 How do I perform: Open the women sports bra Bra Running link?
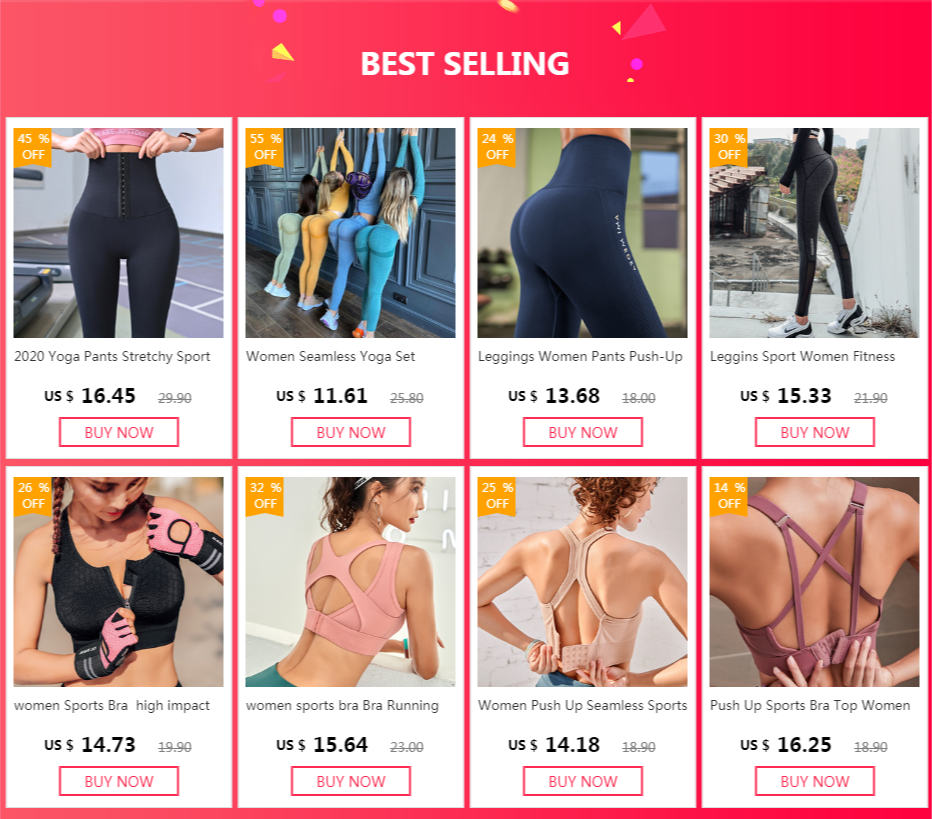click(342, 705)
